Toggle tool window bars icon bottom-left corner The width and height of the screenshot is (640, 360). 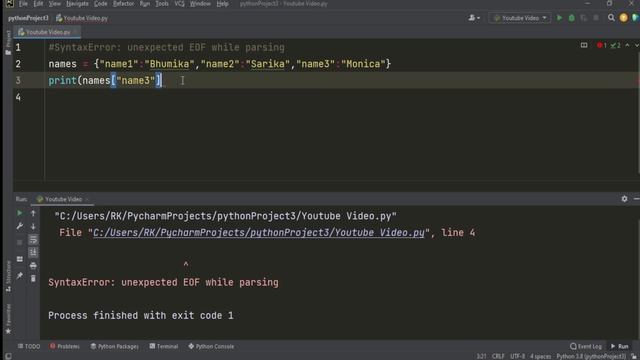coord(8,356)
